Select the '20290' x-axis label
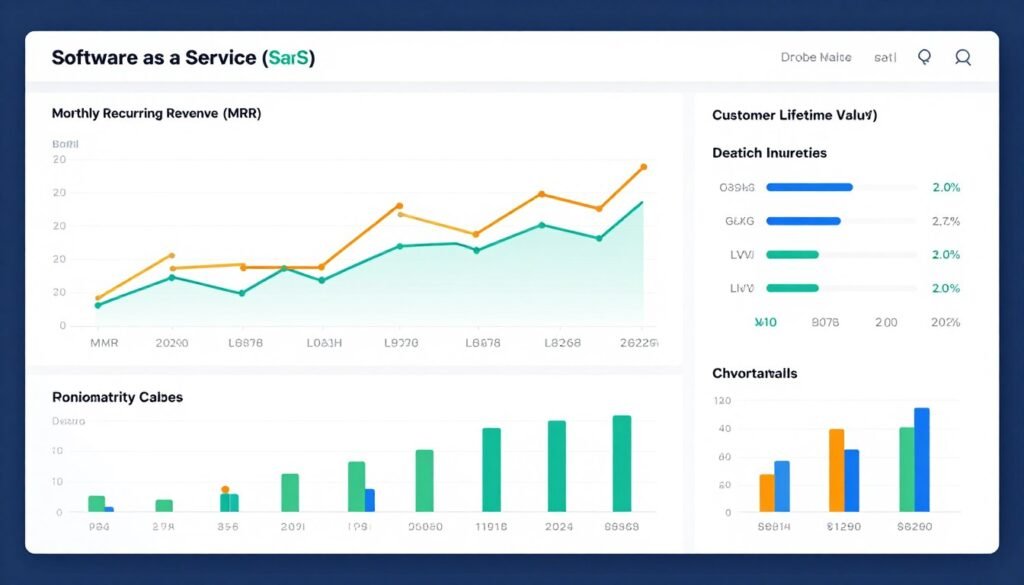Viewport: 1024px width, 585px height. 172,343
